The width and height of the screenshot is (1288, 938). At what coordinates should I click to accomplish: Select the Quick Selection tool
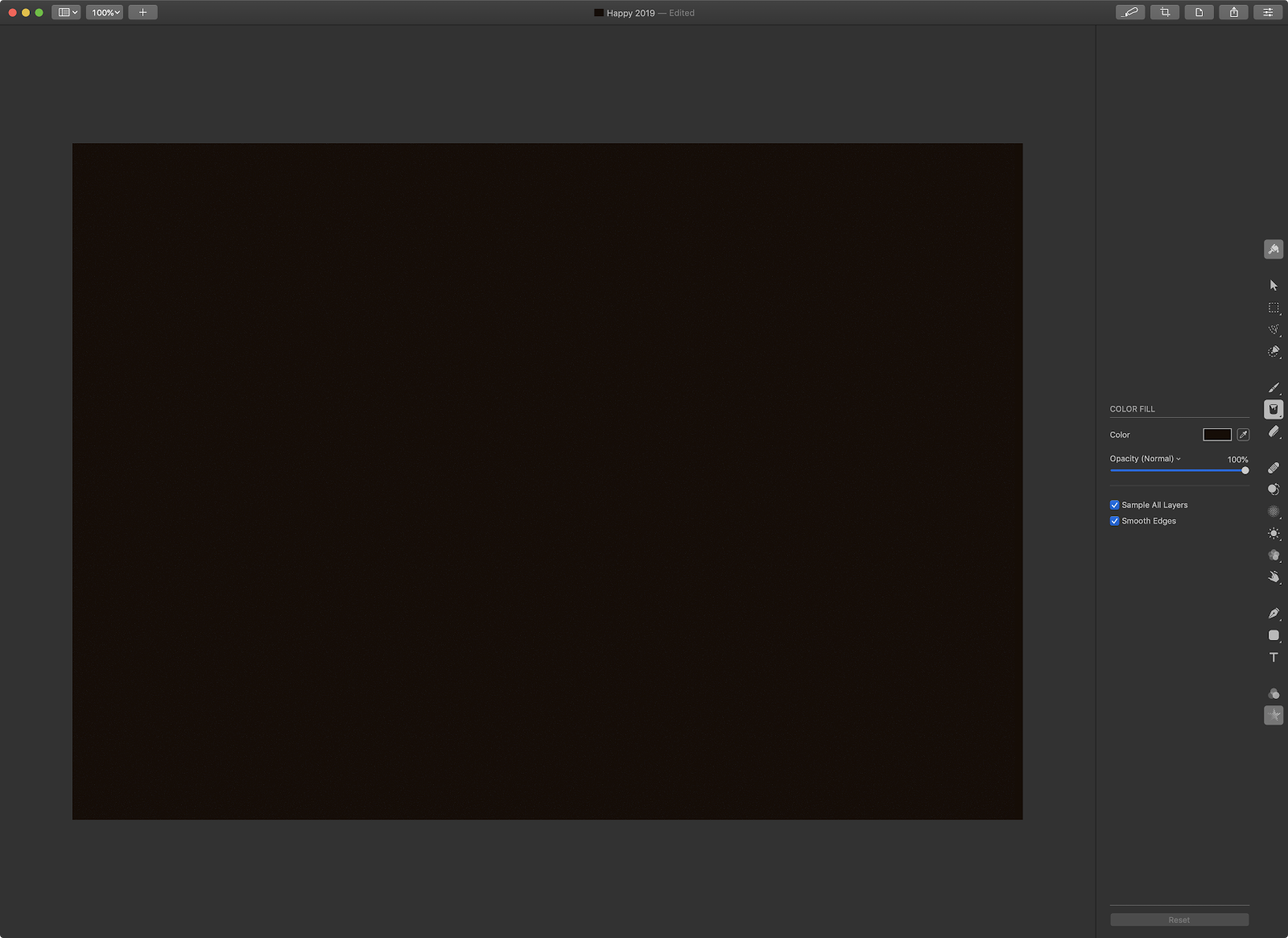[x=1274, y=352]
